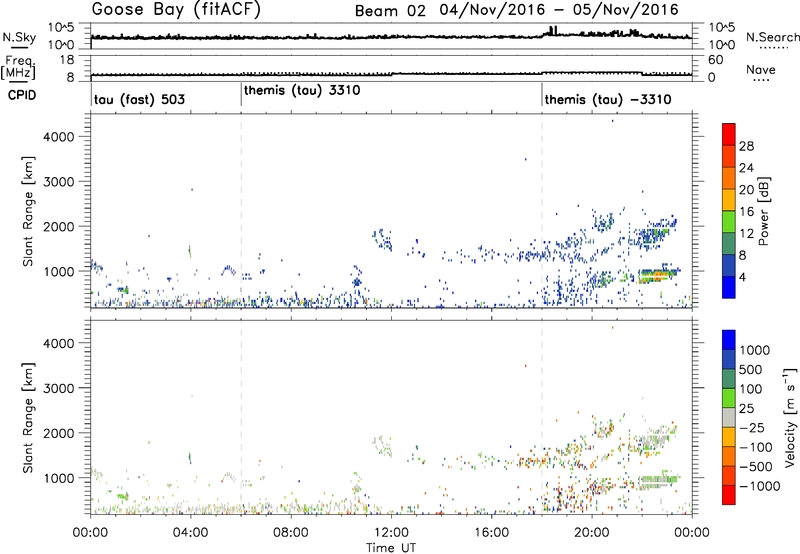
Task: Click the 'Freq. [MHz]' axis label
Action: pos(19,67)
